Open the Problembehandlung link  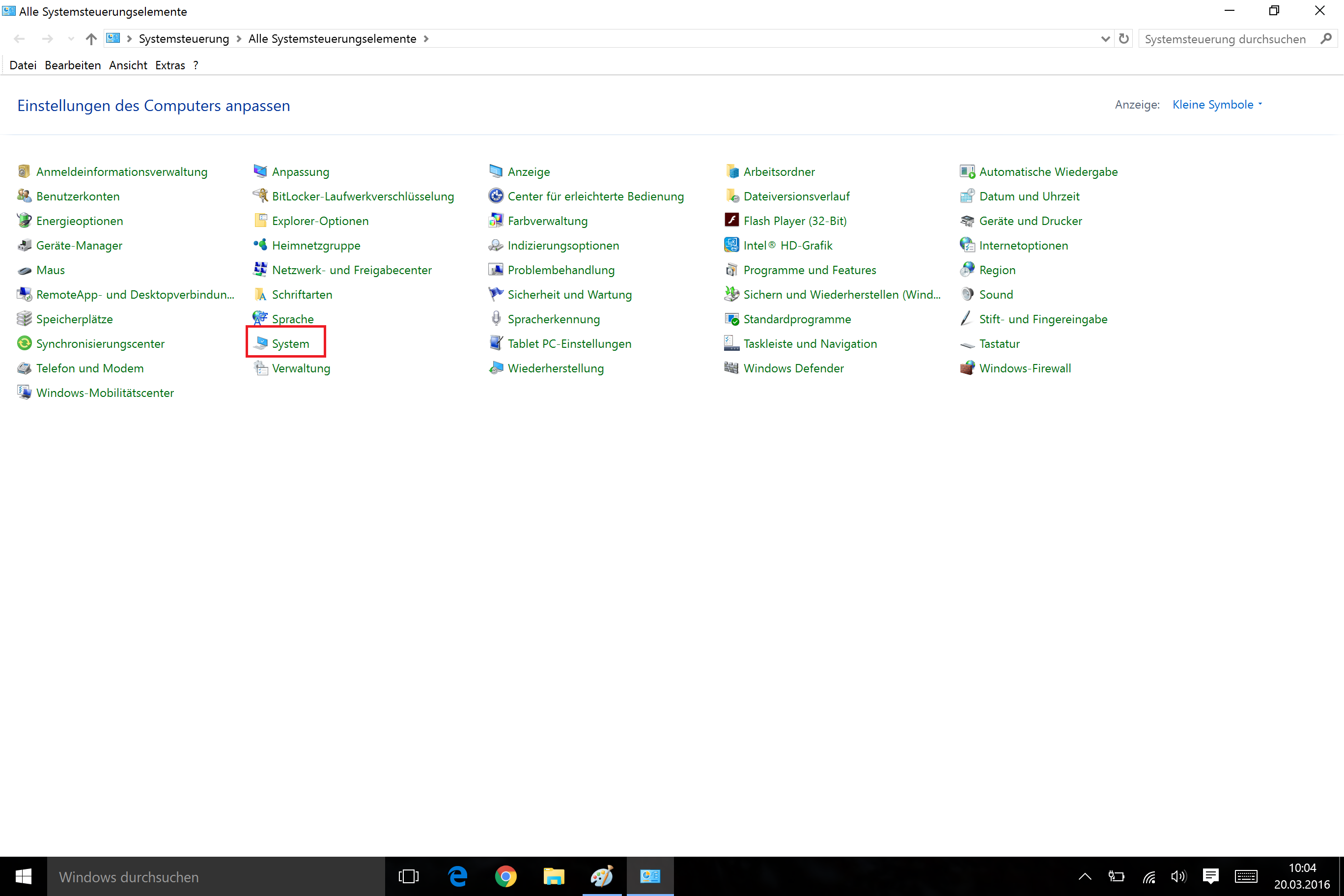pyautogui.click(x=561, y=270)
